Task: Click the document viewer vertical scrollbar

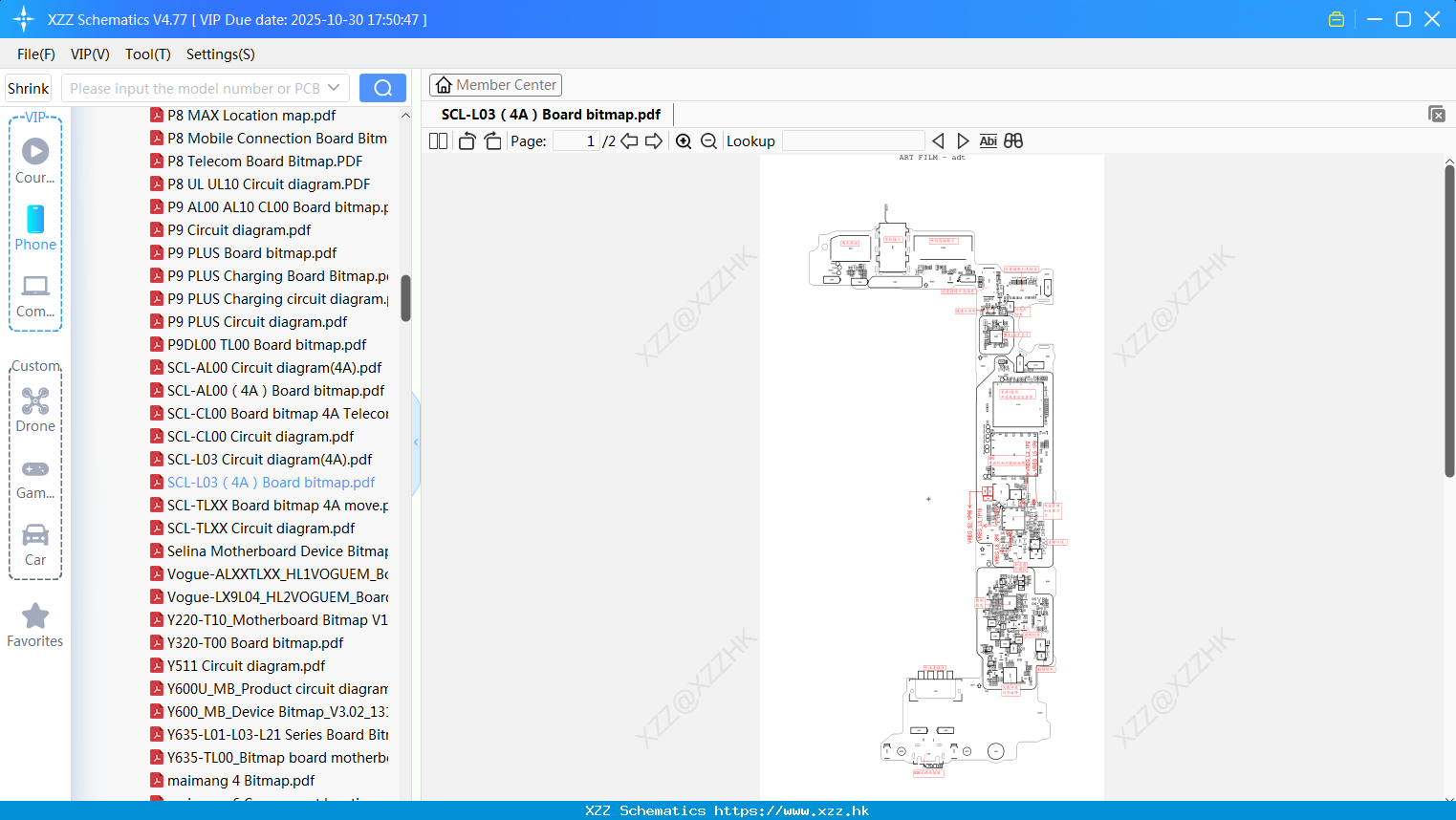Action: coord(1449,321)
